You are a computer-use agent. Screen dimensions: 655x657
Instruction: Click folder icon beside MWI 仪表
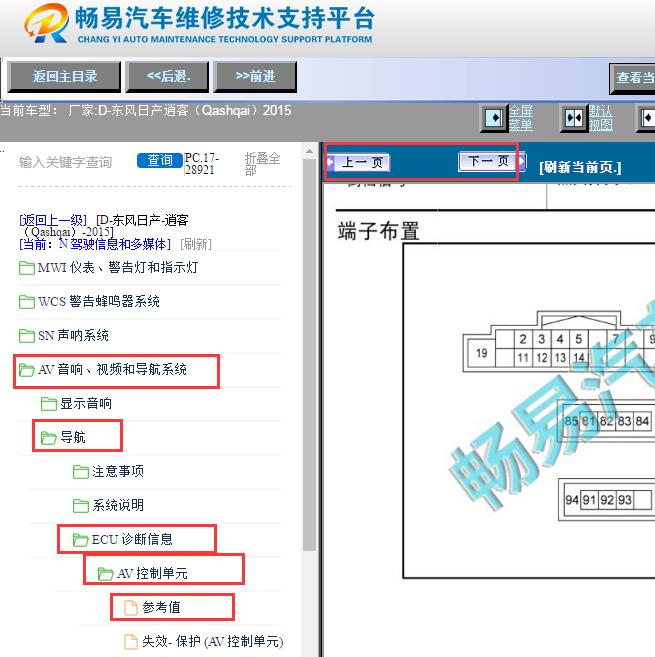point(27,268)
